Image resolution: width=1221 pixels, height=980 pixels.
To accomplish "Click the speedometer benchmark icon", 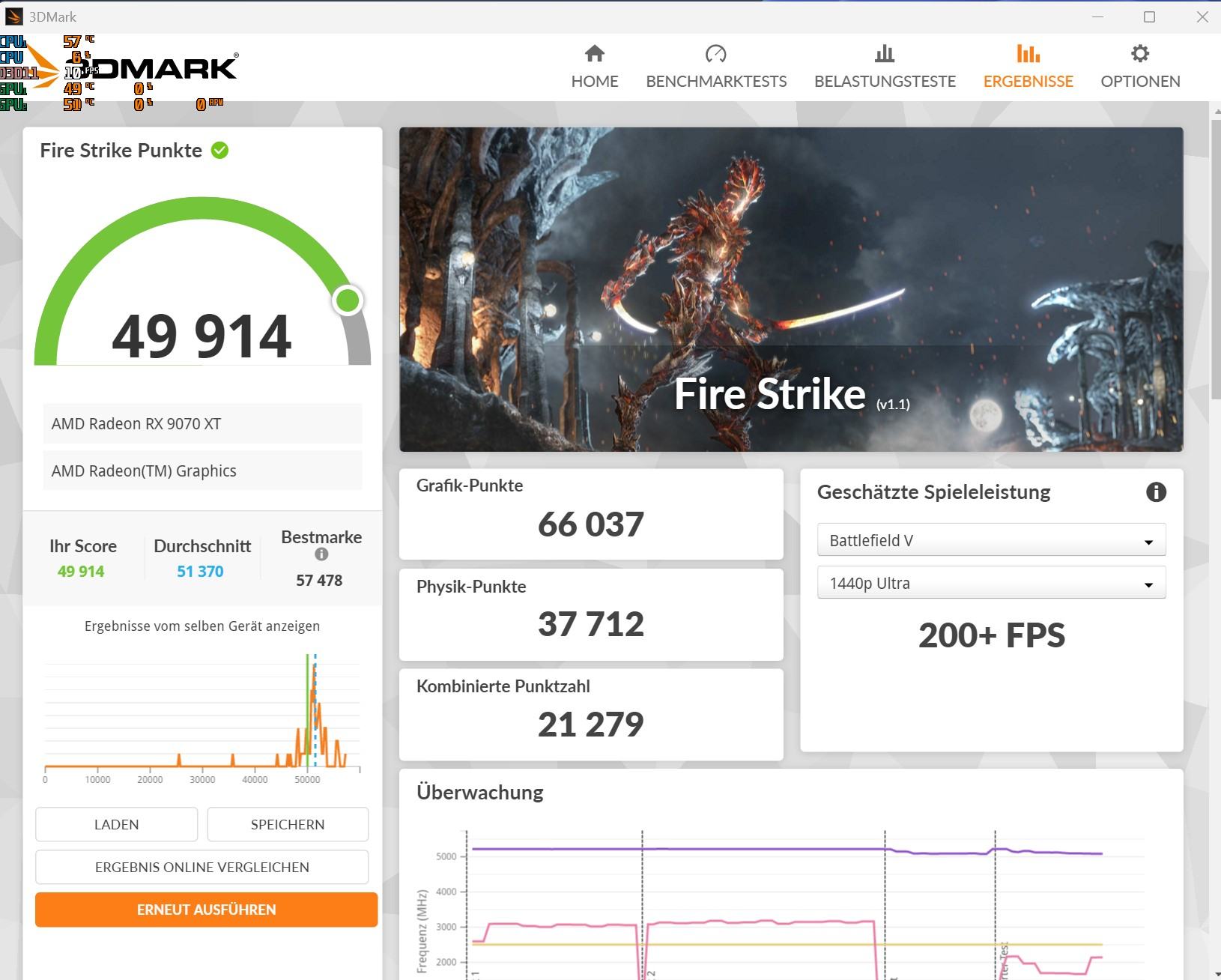I will click(x=716, y=53).
